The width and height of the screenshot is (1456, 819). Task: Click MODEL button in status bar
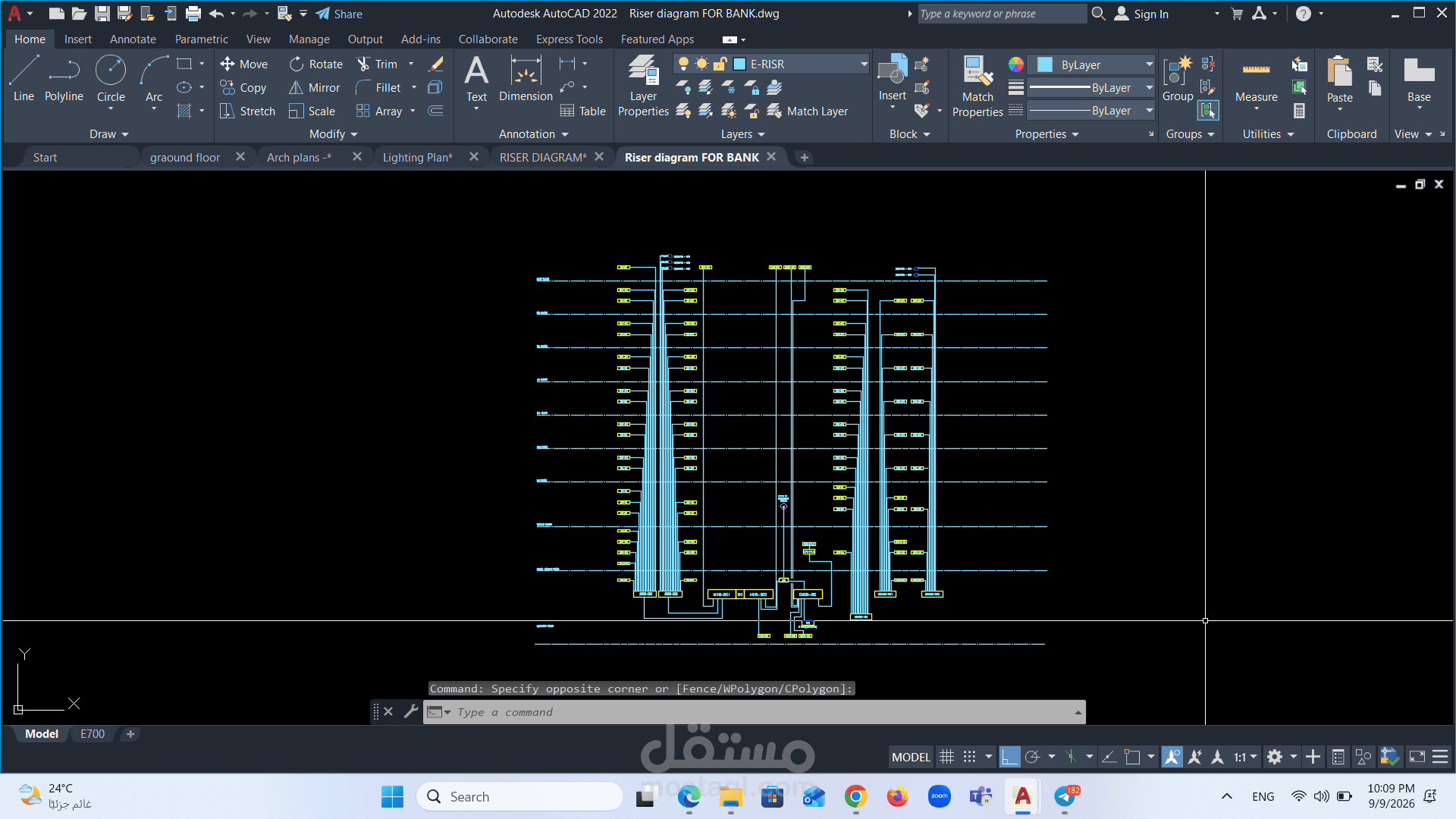click(x=911, y=757)
